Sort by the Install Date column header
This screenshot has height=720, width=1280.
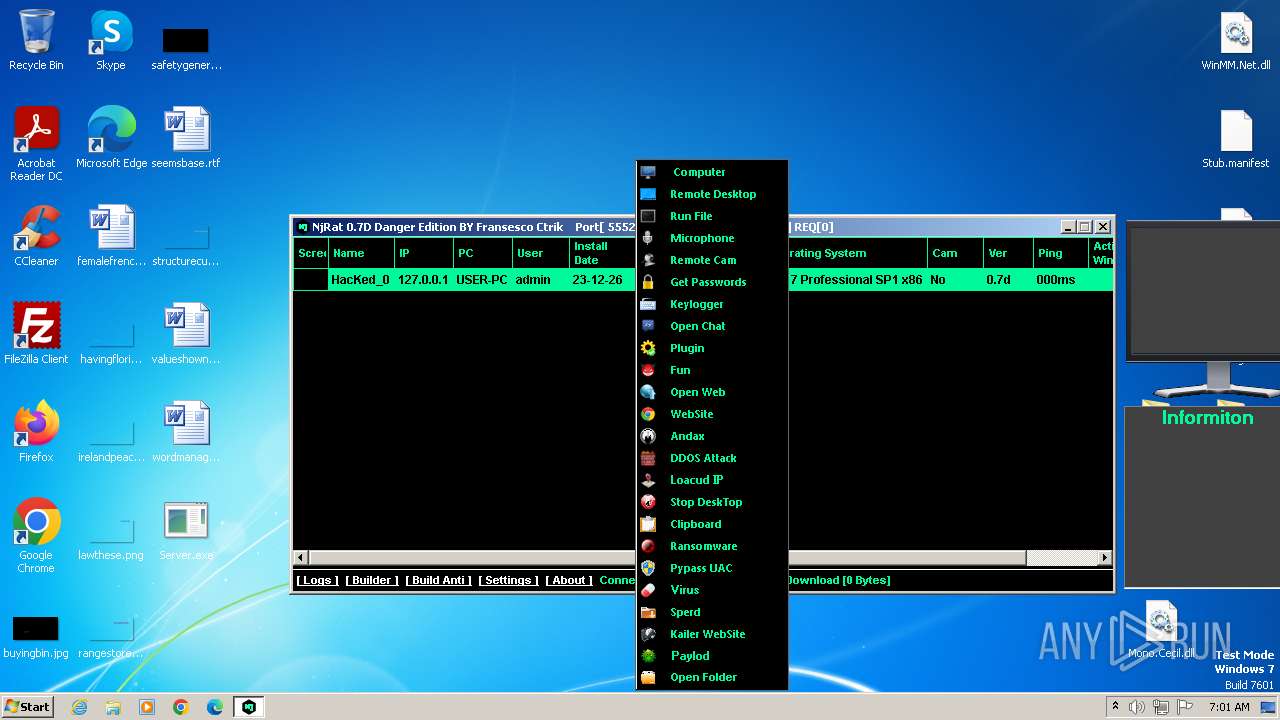click(602, 253)
